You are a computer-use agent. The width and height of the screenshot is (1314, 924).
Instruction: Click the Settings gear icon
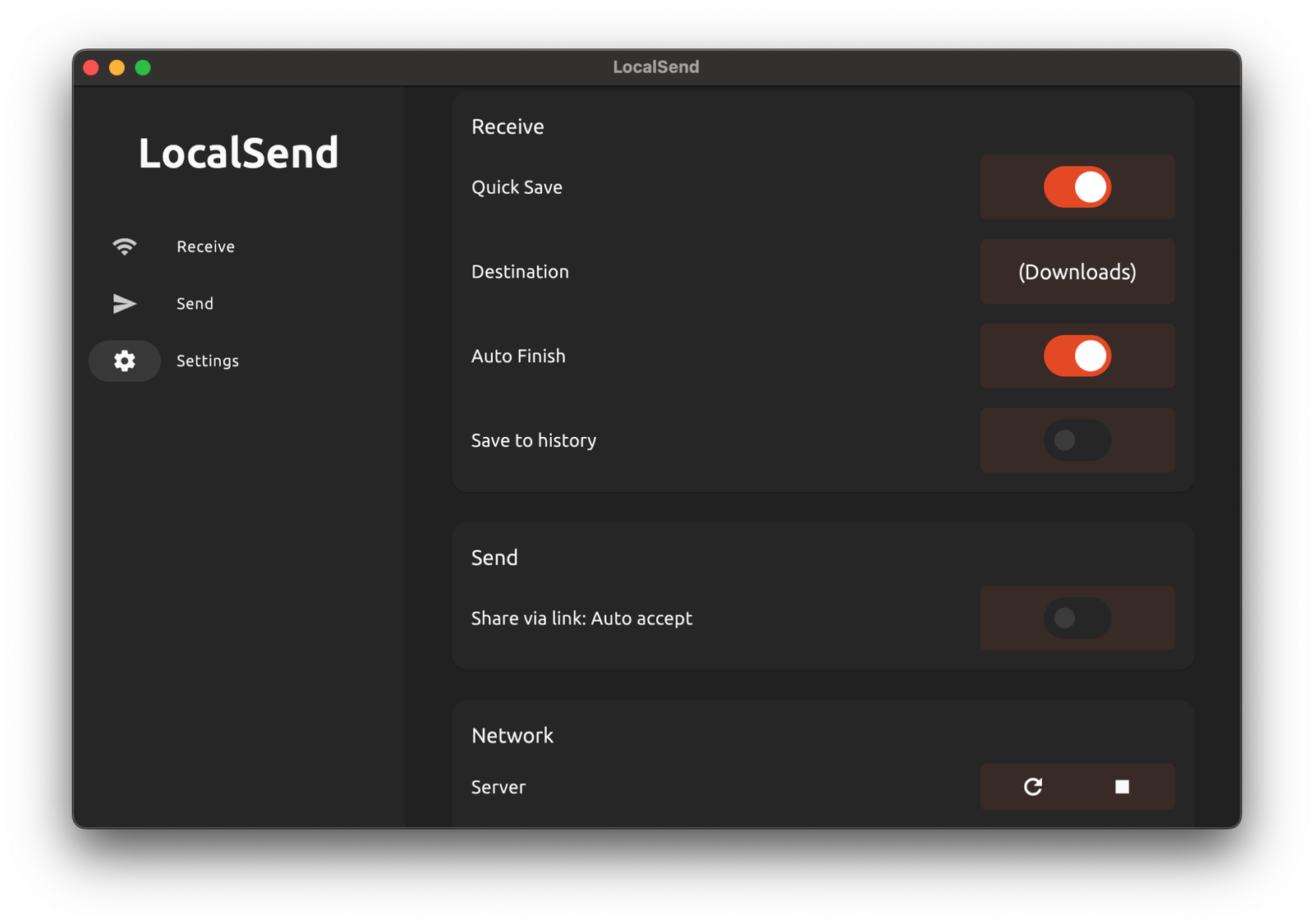[x=125, y=361]
